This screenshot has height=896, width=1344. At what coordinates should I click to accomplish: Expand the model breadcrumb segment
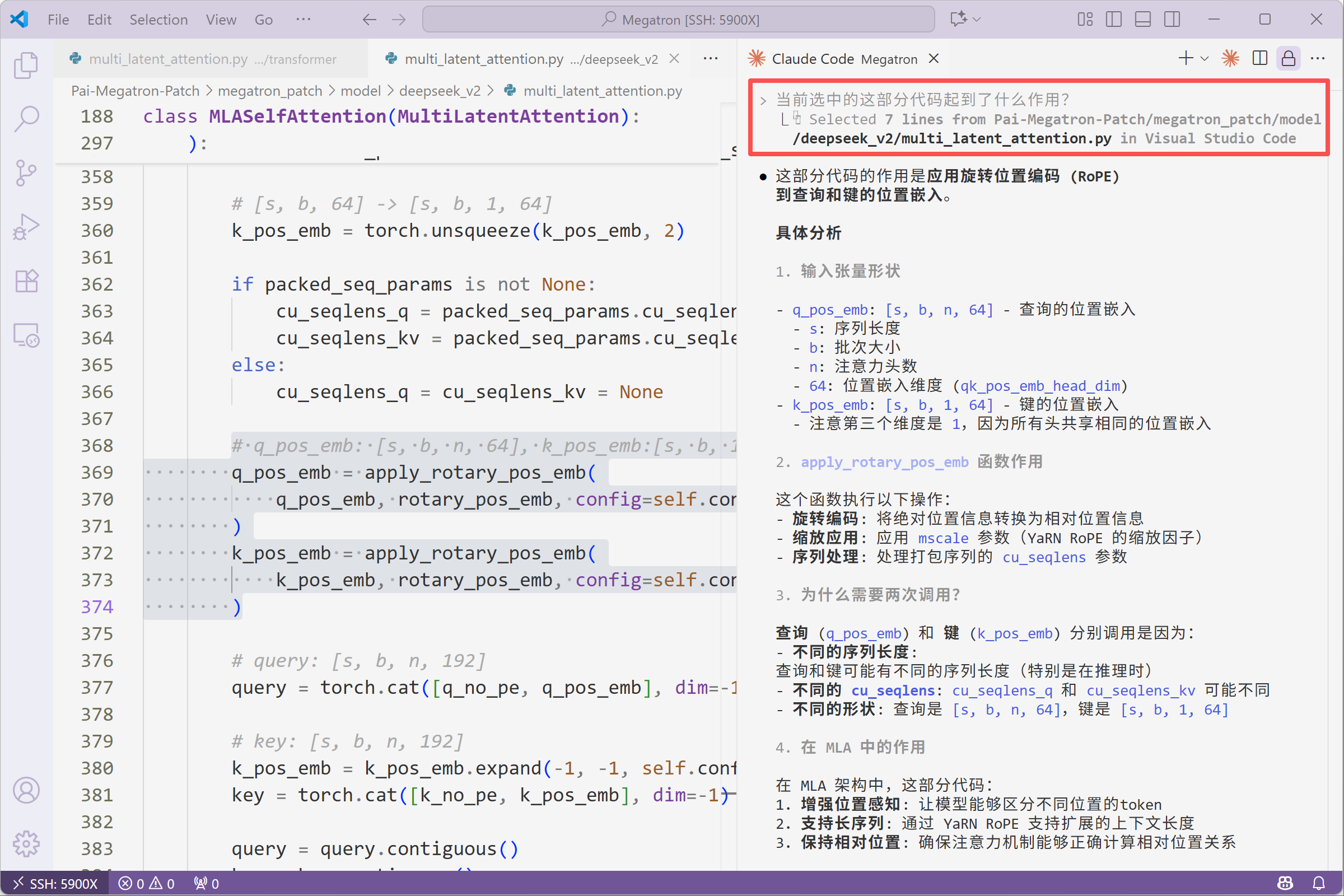[x=361, y=91]
